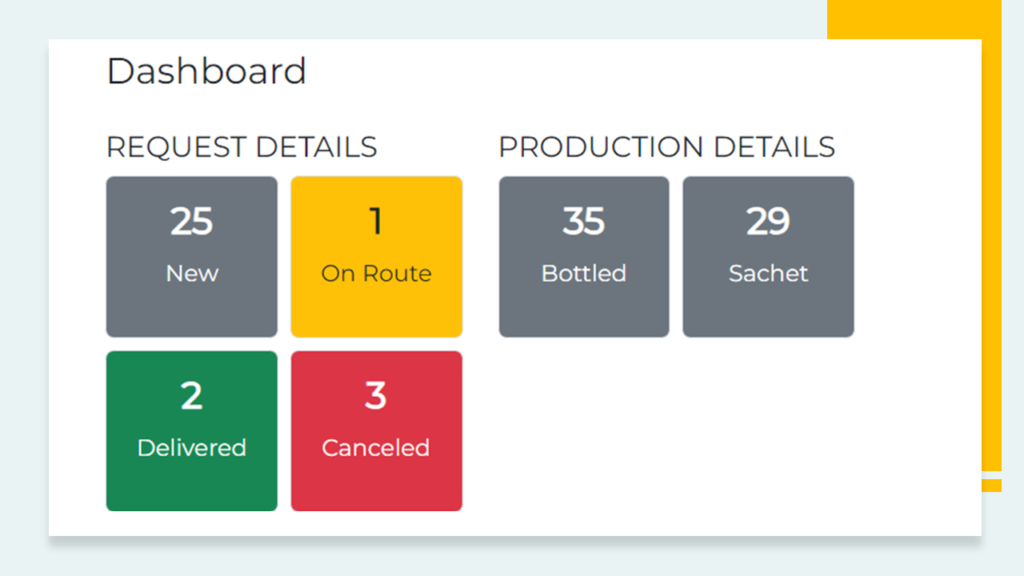Select the 'Canceled' label text

[x=376, y=448]
